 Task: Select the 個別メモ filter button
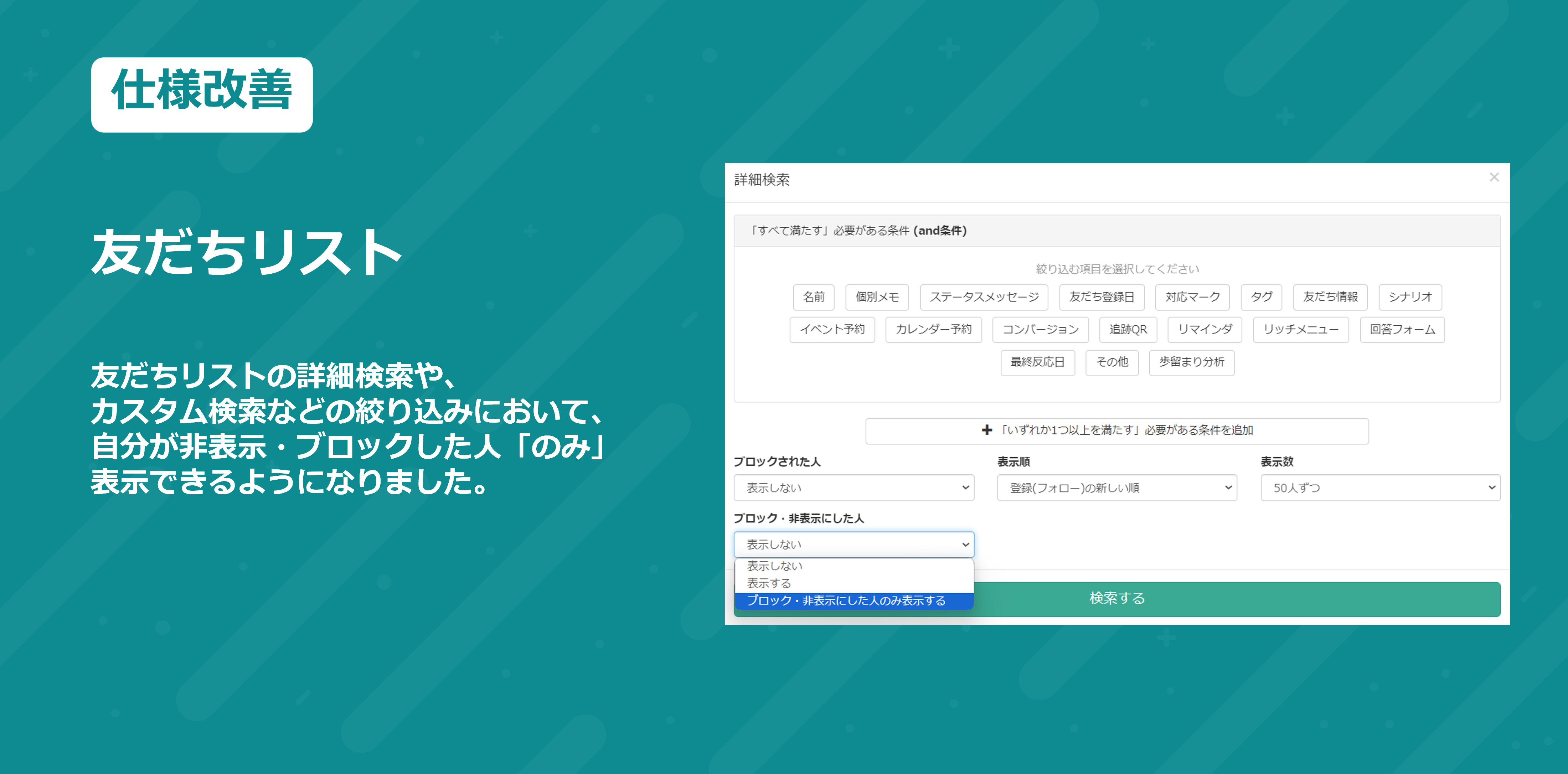(x=877, y=297)
